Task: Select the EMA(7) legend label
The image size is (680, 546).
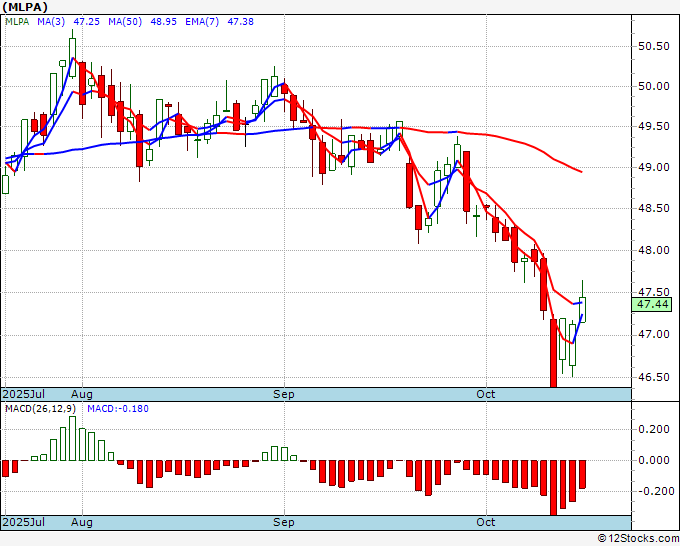Action: pos(202,22)
